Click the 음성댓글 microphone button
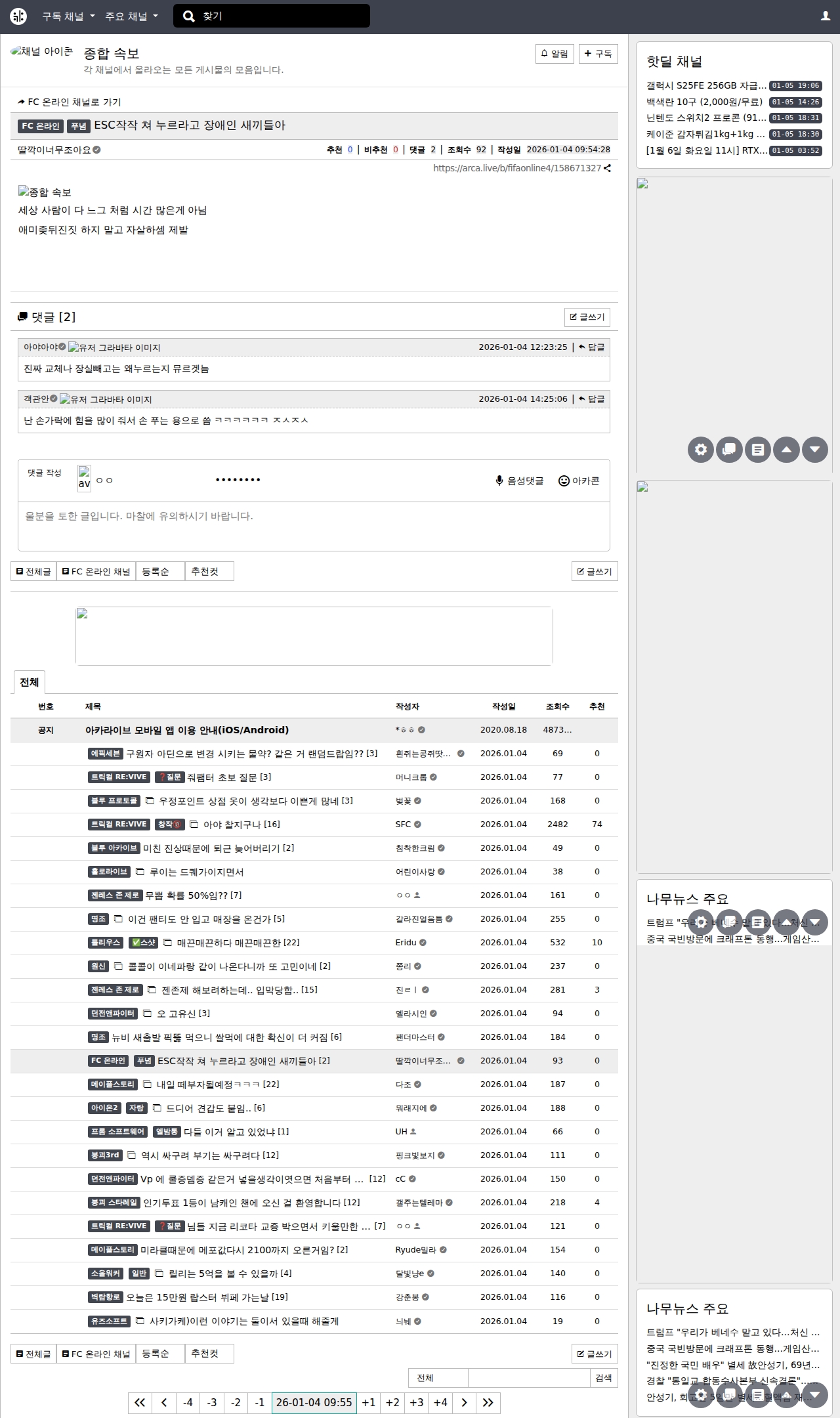 pyautogui.click(x=520, y=481)
